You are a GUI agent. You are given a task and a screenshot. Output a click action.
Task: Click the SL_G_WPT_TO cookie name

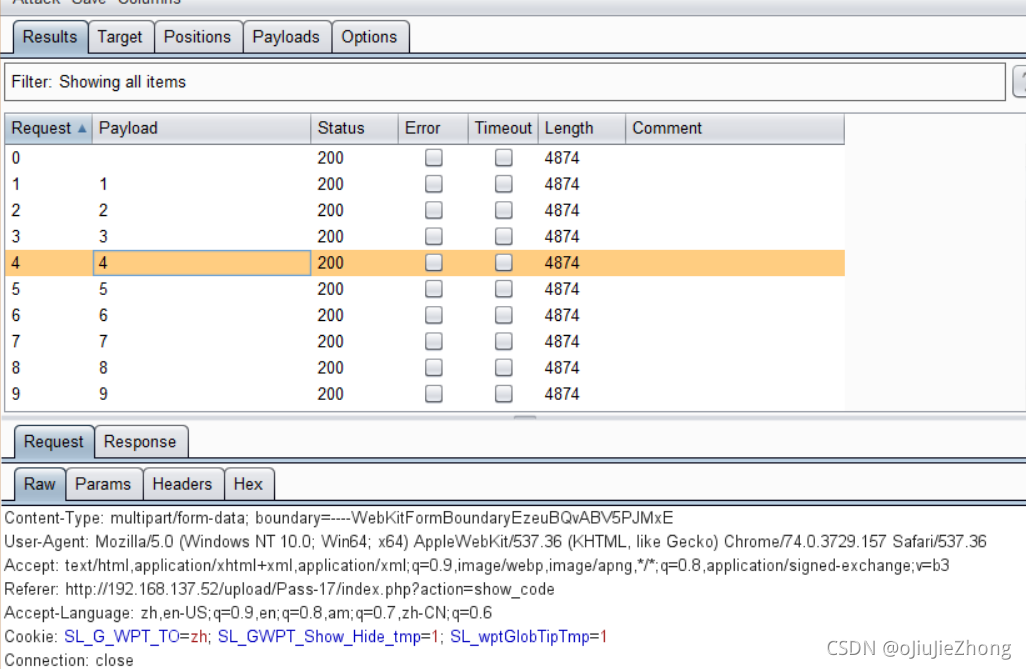pos(122,636)
